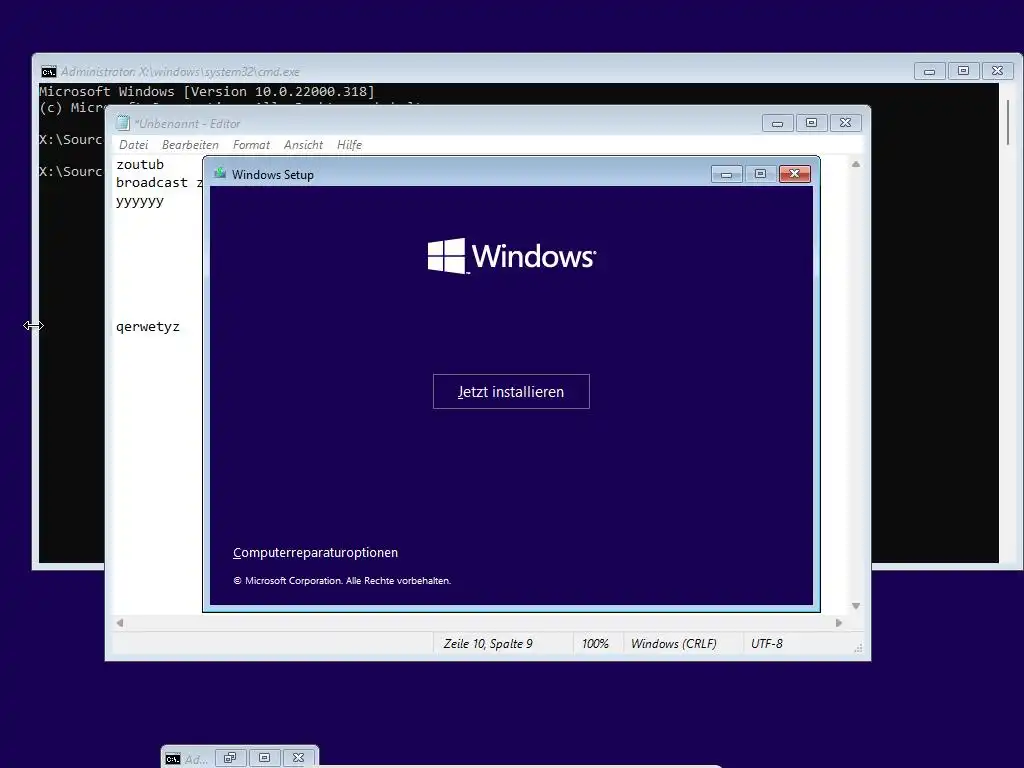Click the Microsoft Corporation copyright text

(342, 581)
